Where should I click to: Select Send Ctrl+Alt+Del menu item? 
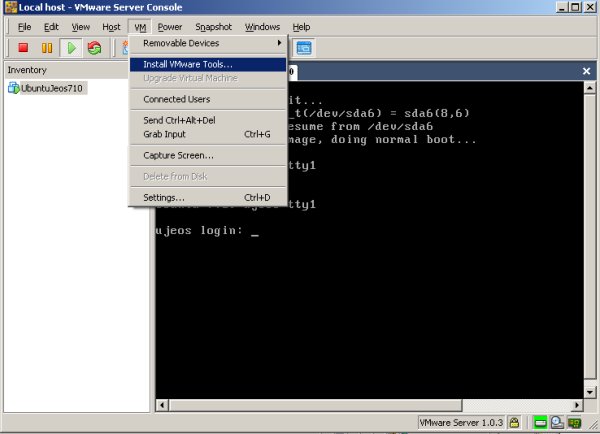pyautogui.click(x=209, y=120)
